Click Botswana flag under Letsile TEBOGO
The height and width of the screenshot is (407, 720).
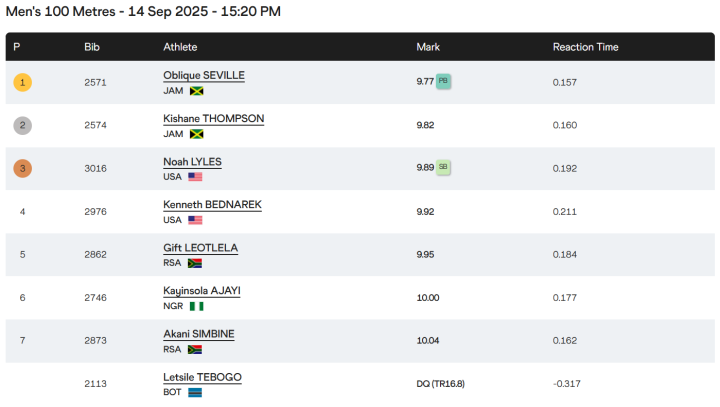click(x=196, y=392)
